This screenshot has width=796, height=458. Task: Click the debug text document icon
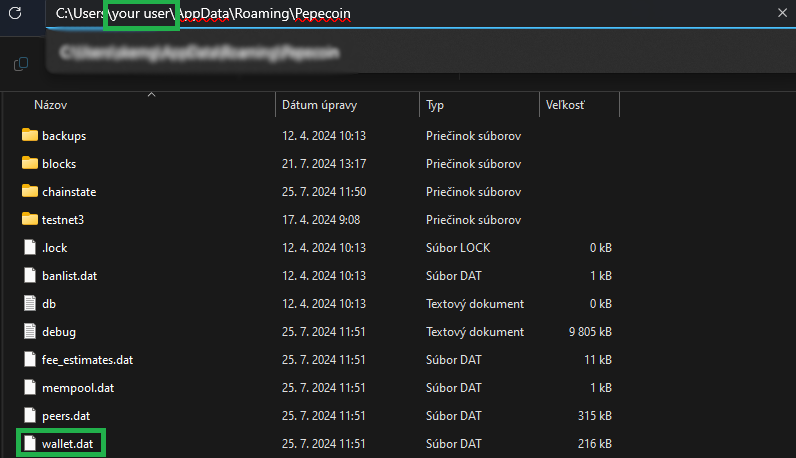pos(30,331)
